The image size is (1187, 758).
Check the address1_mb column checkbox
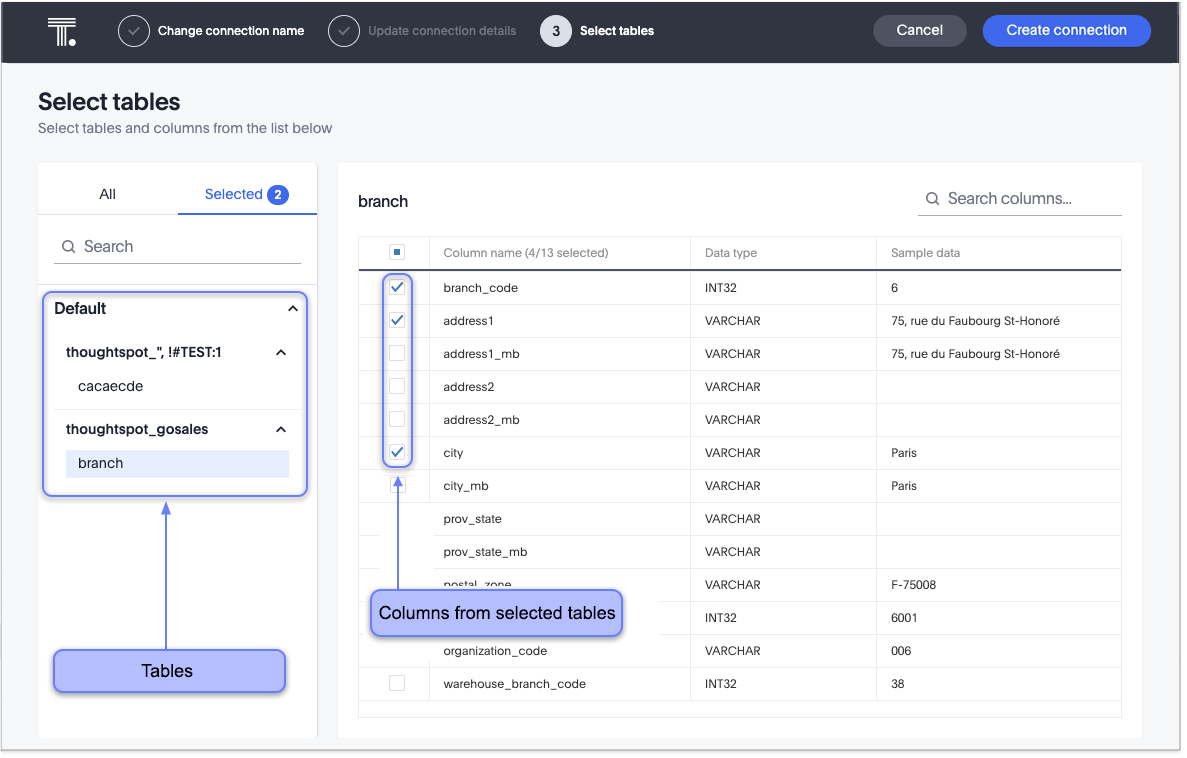coord(397,353)
